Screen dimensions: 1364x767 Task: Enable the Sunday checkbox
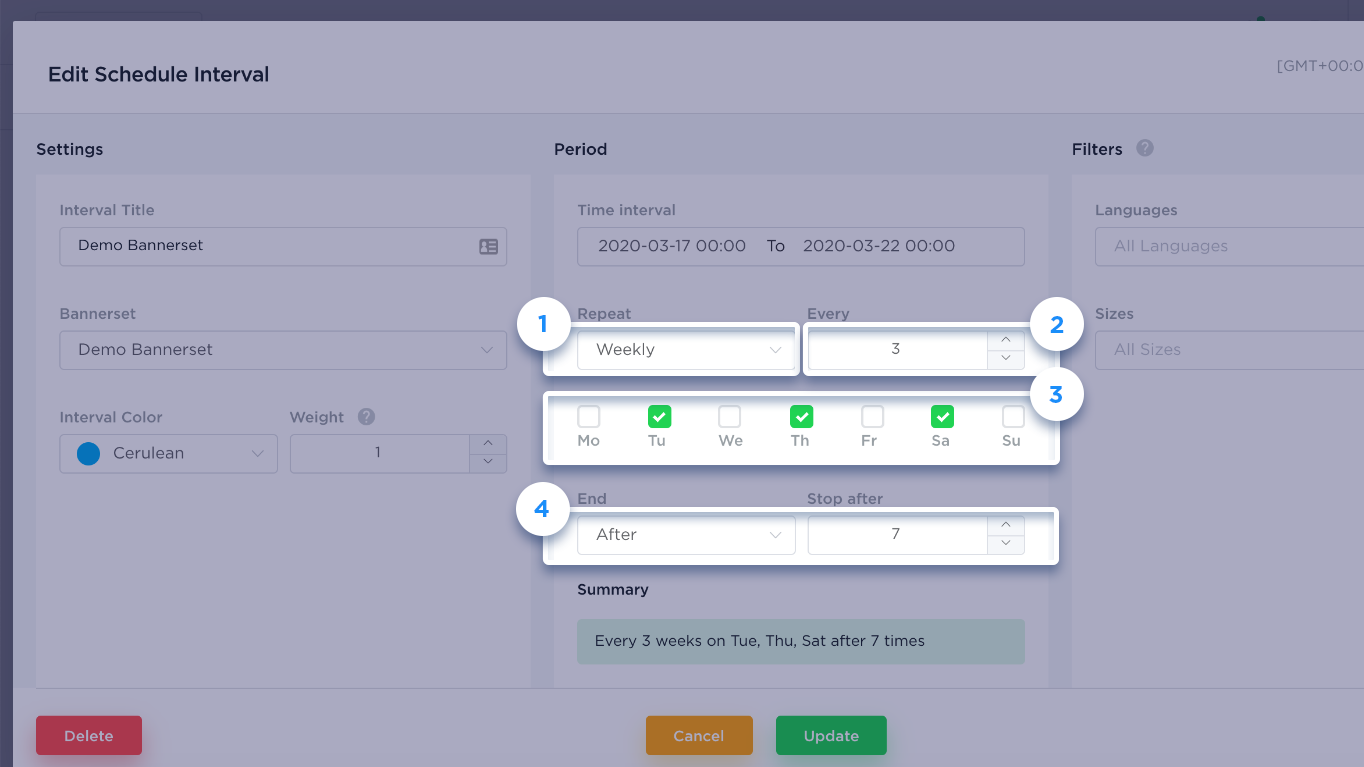tap(1013, 416)
